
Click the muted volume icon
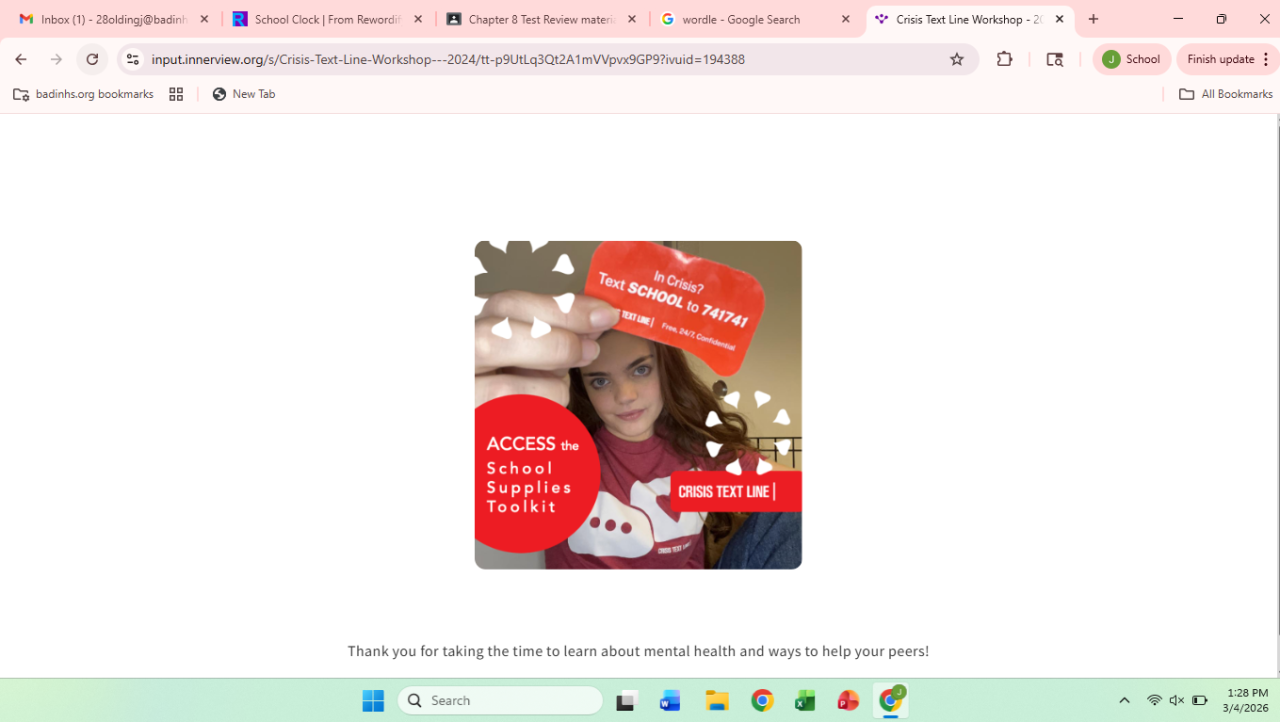pyautogui.click(x=1177, y=701)
